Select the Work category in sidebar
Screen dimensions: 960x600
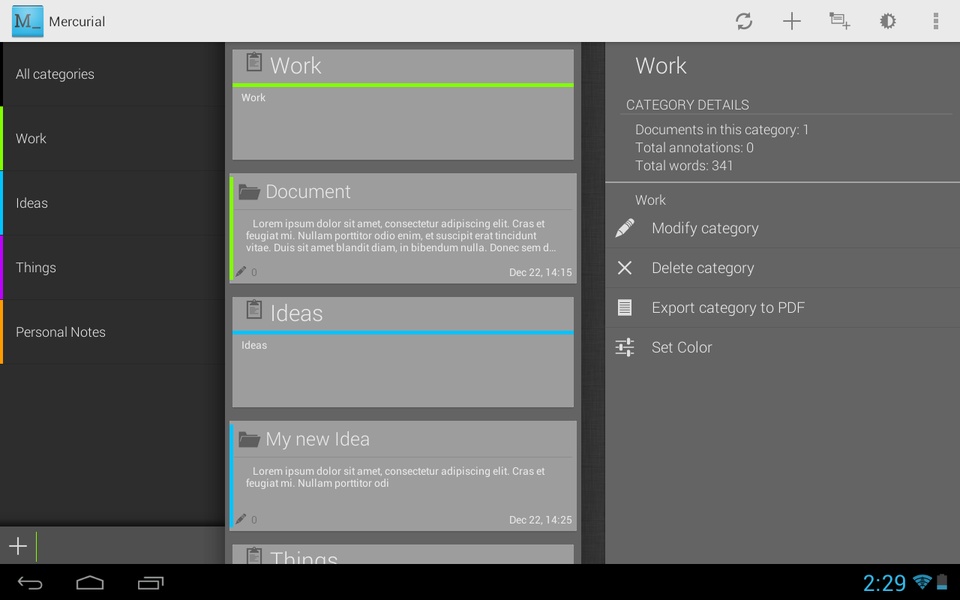pos(113,138)
